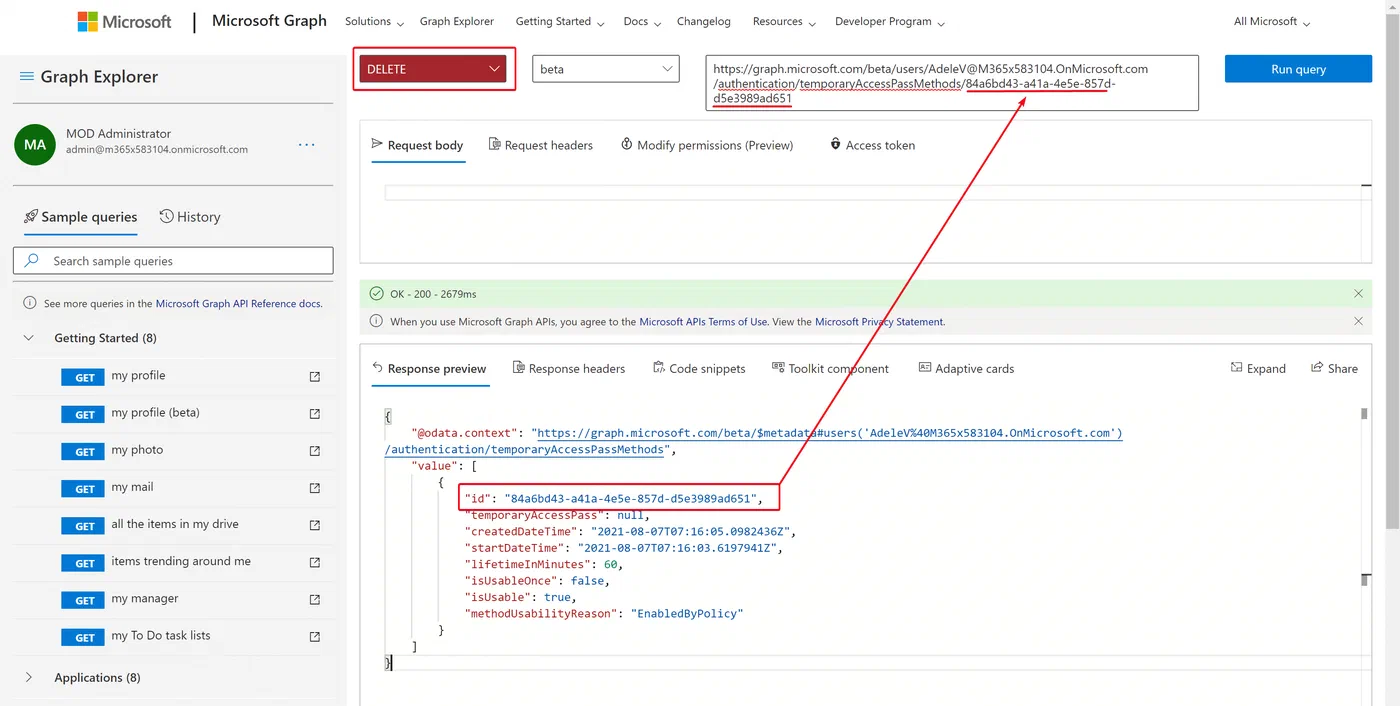Click into the request URL field
The width and height of the screenshot is (1400, 706).
tap(951, 83)
